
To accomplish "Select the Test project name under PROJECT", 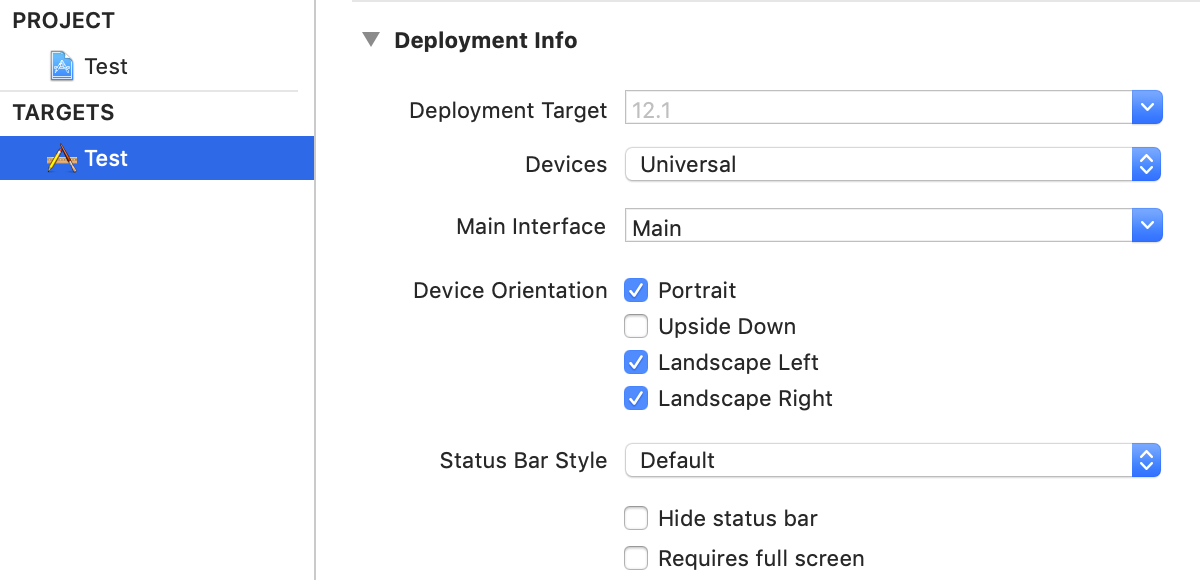I will click(x=106, y=67).
